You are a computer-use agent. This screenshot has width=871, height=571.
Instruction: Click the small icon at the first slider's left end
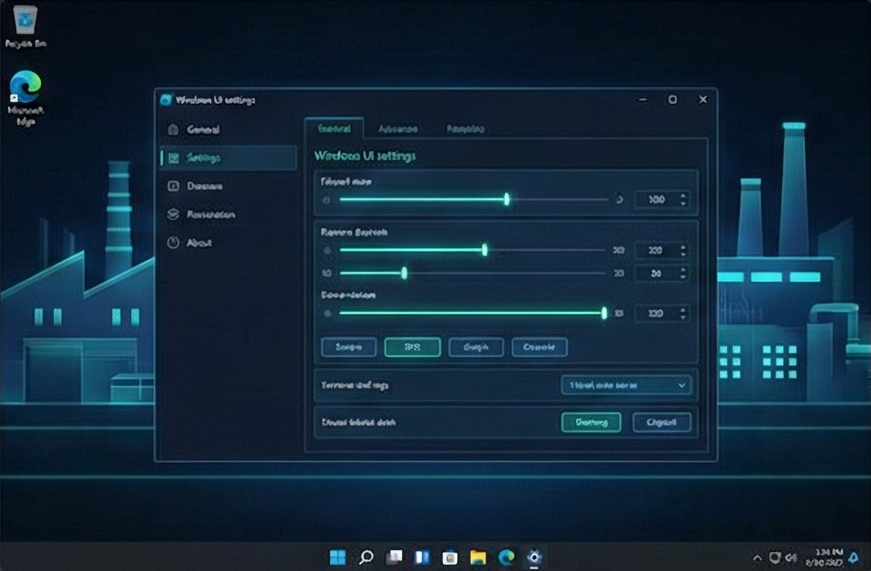[327, 200]
